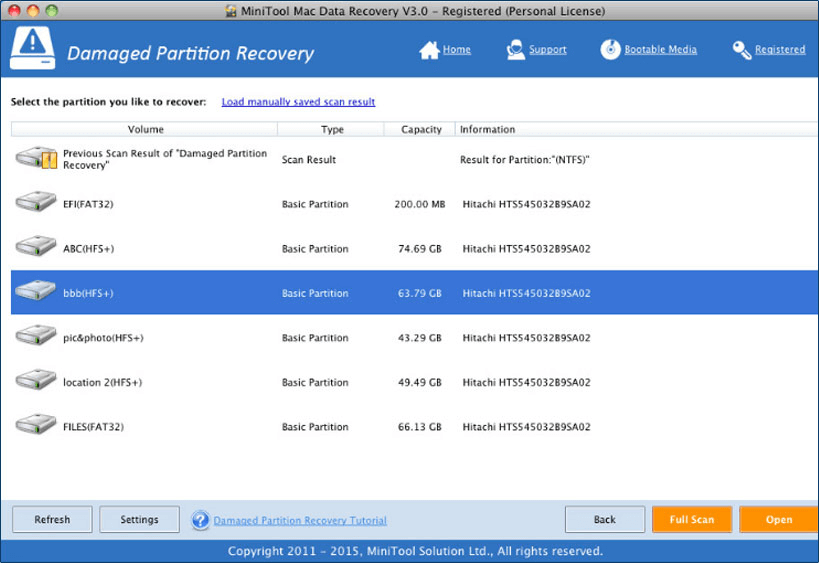Select the ABC(HFS+) volume name

(88, 249)
